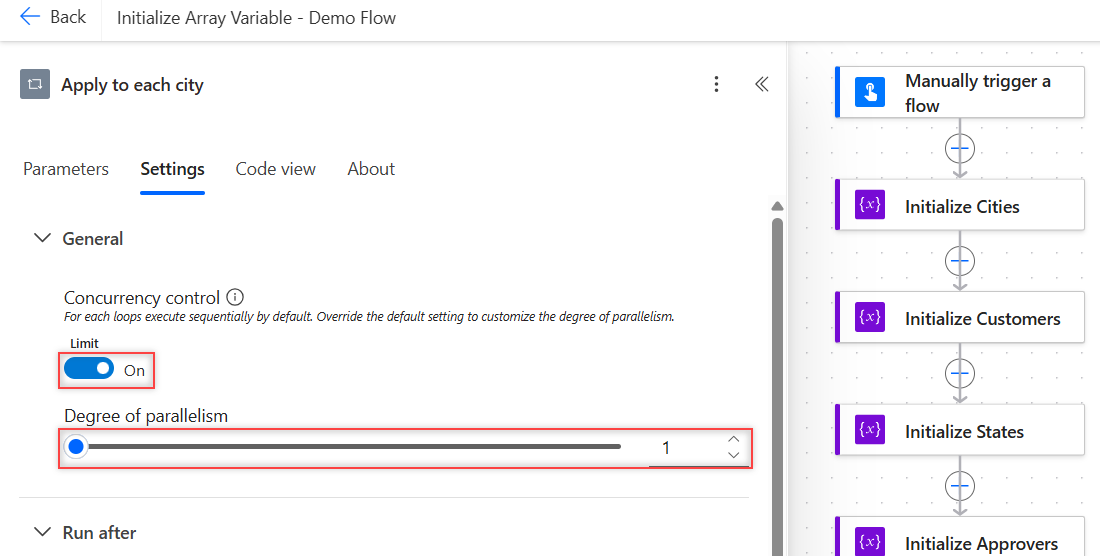Insert step below Manually trigger a flow
Screen dimensions: 1100x556
pos(960,148)
